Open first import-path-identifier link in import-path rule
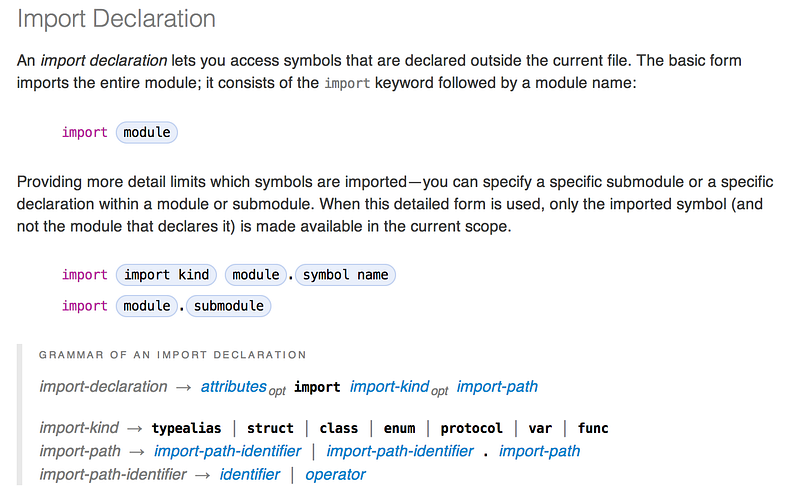Screen dimensions: 800x502 (x=228, y=451)
